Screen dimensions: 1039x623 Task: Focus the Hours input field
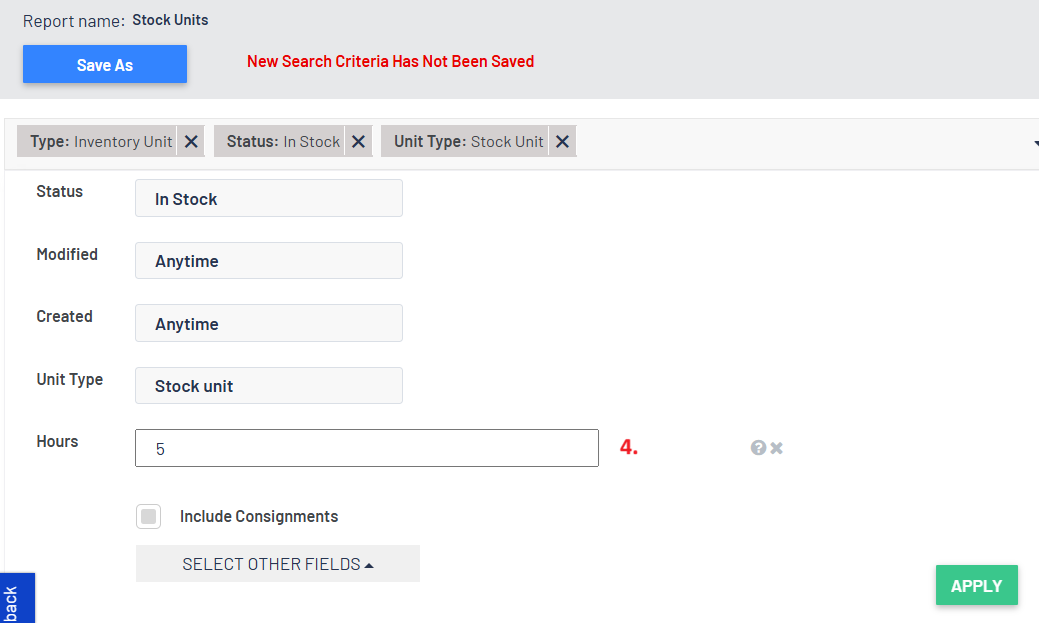tap(366, 449)
